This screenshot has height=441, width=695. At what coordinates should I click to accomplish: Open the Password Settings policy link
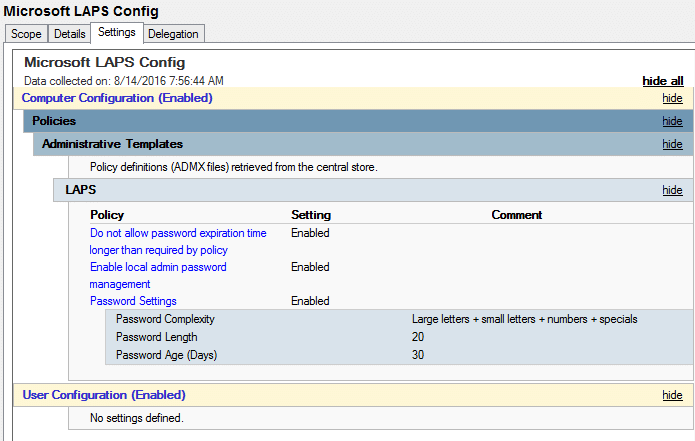(133, 301)
